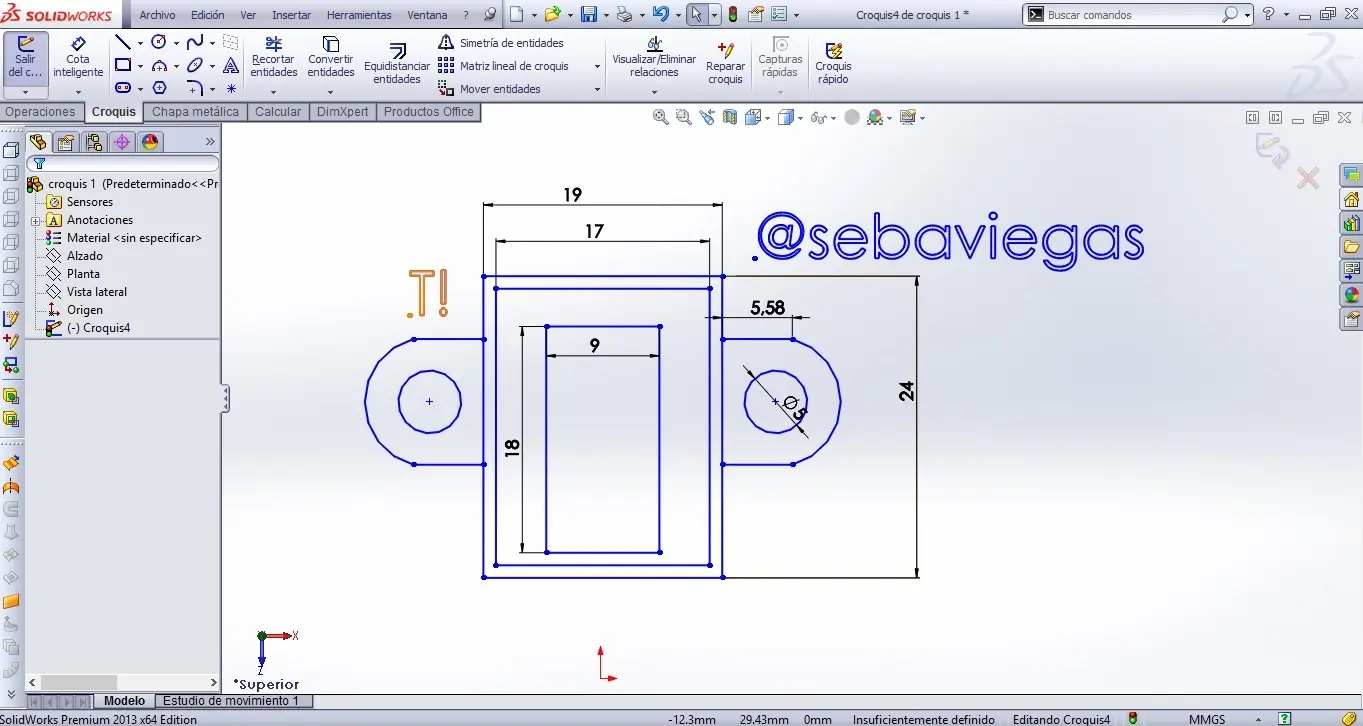This screenshot has height=726, width=1363.
Task: Click the Undo arrow icon
Action: (659, 15)
